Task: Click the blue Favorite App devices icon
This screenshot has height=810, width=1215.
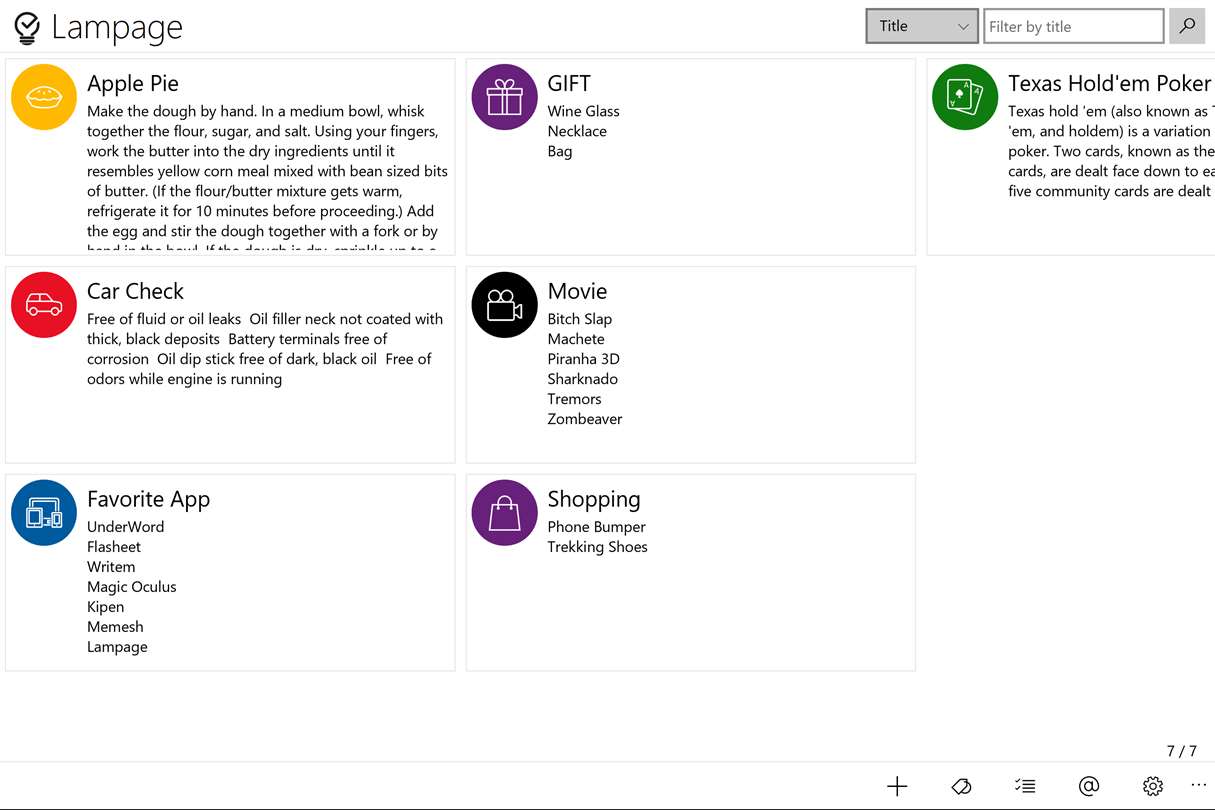Action: pos(44,513)
